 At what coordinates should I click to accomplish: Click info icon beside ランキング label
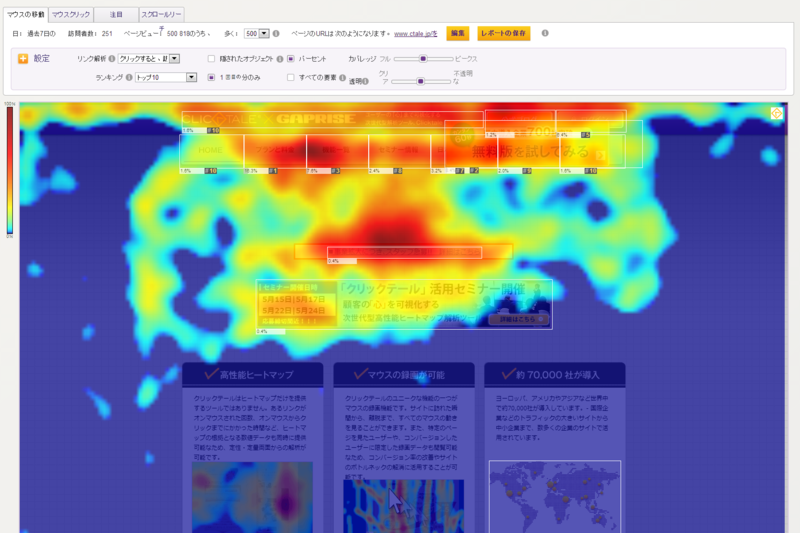129,78
